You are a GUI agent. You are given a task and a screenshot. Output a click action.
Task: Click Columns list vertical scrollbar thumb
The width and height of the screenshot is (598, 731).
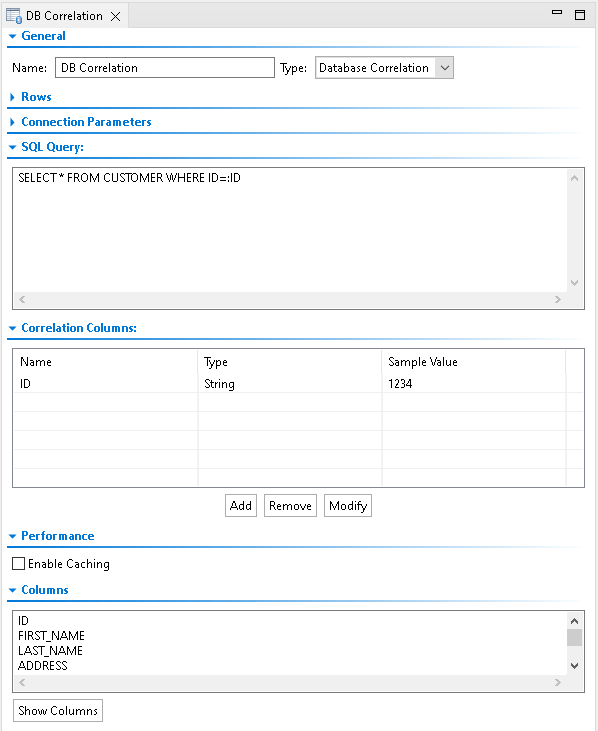[x=575, y=637]
